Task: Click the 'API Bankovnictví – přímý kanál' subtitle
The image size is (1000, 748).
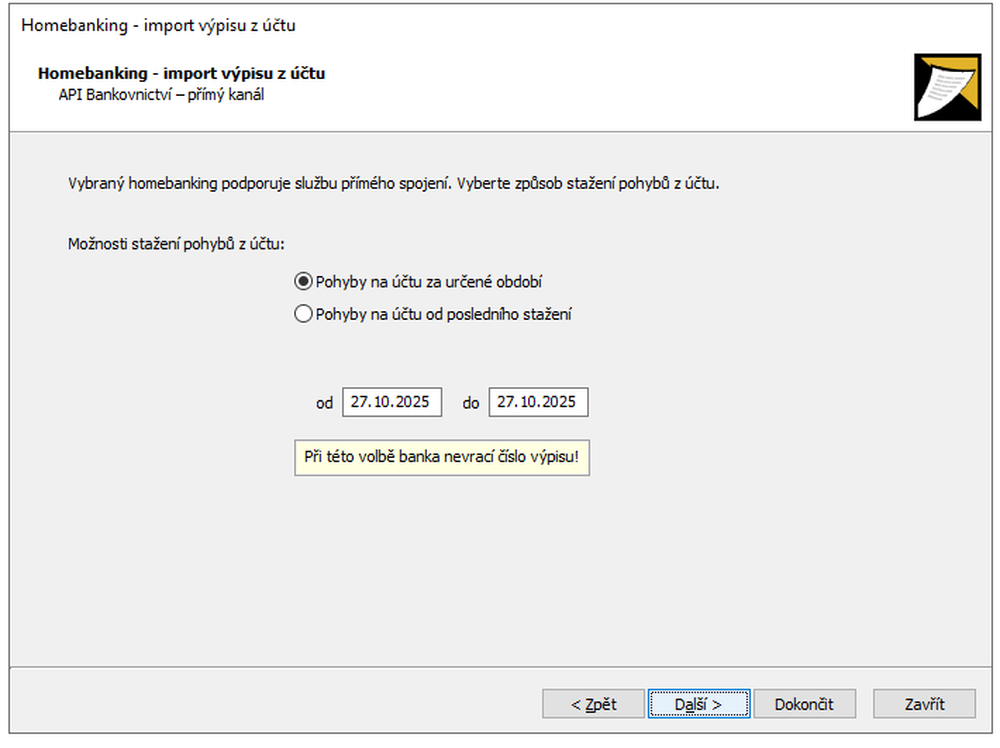Action: click(x=161, y=95)
